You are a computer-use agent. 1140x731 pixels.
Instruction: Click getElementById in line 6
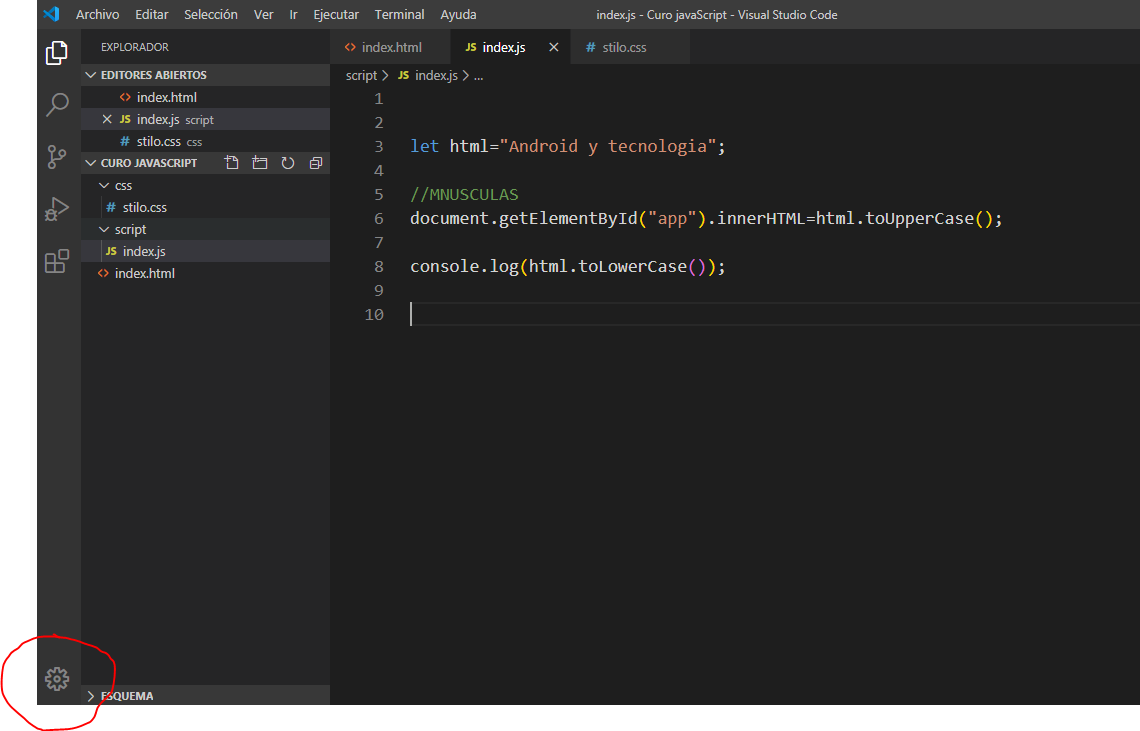click(x=568, y=218)
